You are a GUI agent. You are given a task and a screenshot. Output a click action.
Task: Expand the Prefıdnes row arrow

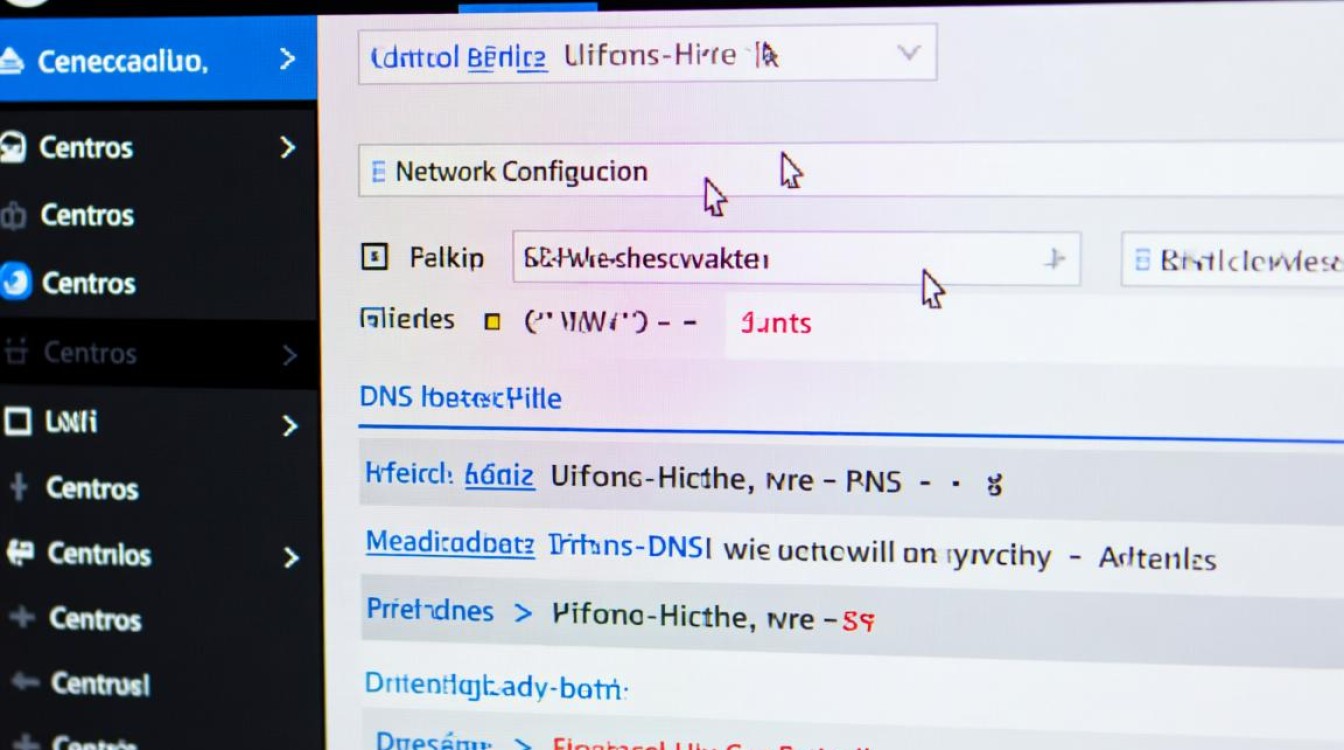(x=522, y=612)
